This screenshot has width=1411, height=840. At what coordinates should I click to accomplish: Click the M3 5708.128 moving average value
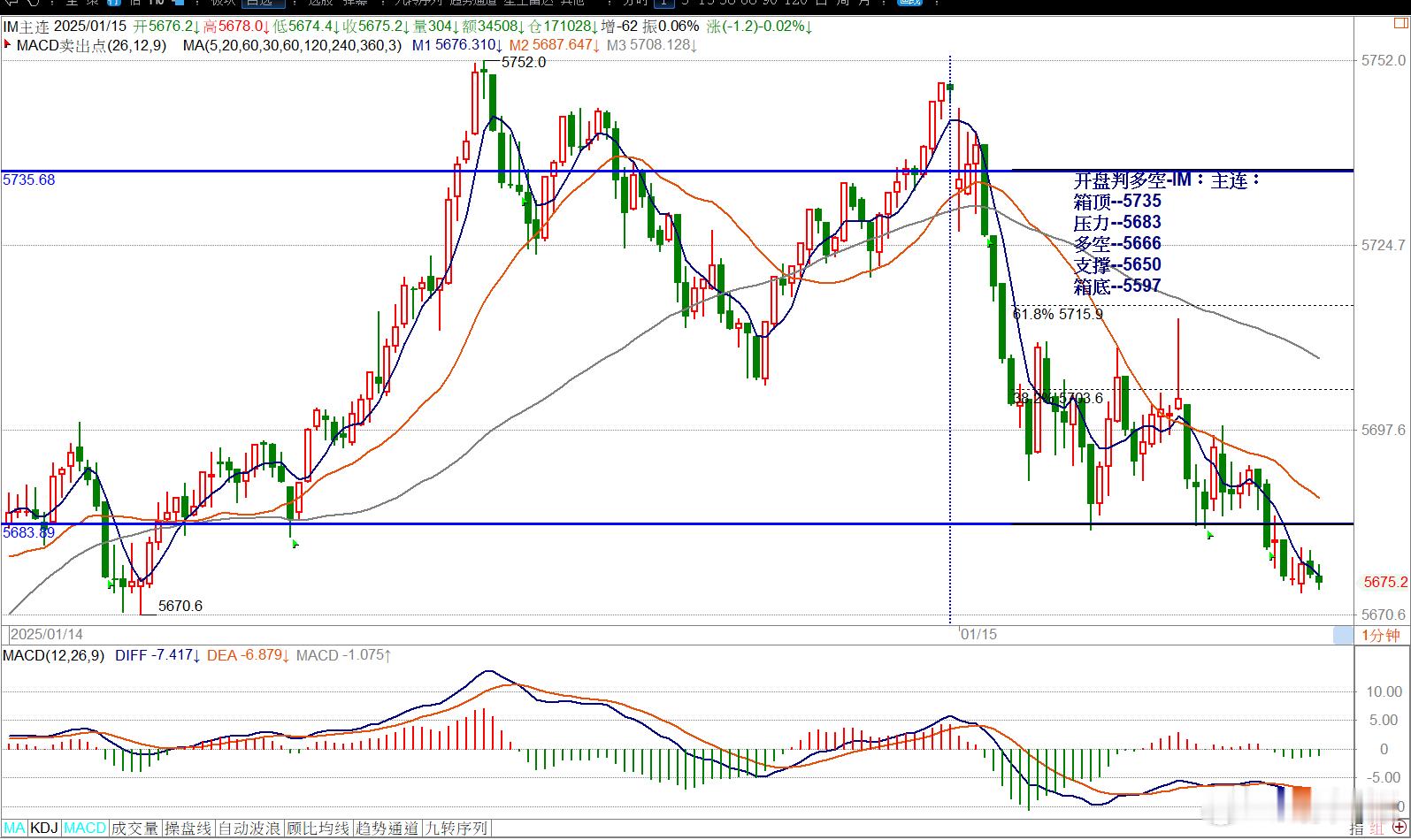(652, 44)
